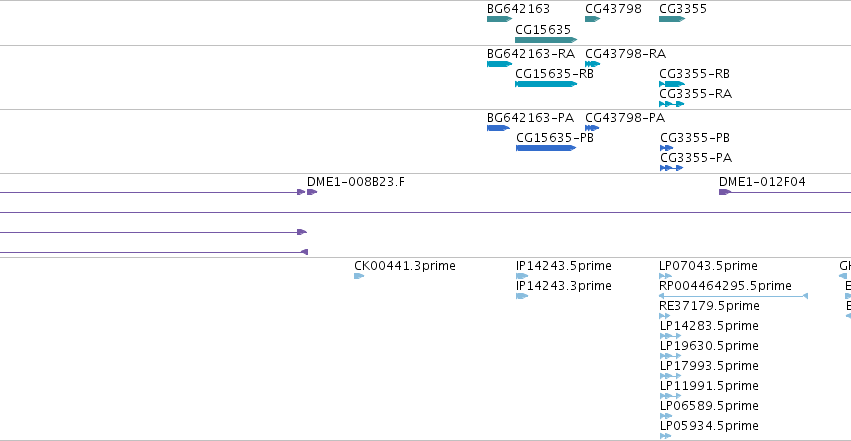Select the DME1-012F04 clone feature
The height and width of the screenshot is (441, 851).
pyautogui.click(x=785, y=192)
